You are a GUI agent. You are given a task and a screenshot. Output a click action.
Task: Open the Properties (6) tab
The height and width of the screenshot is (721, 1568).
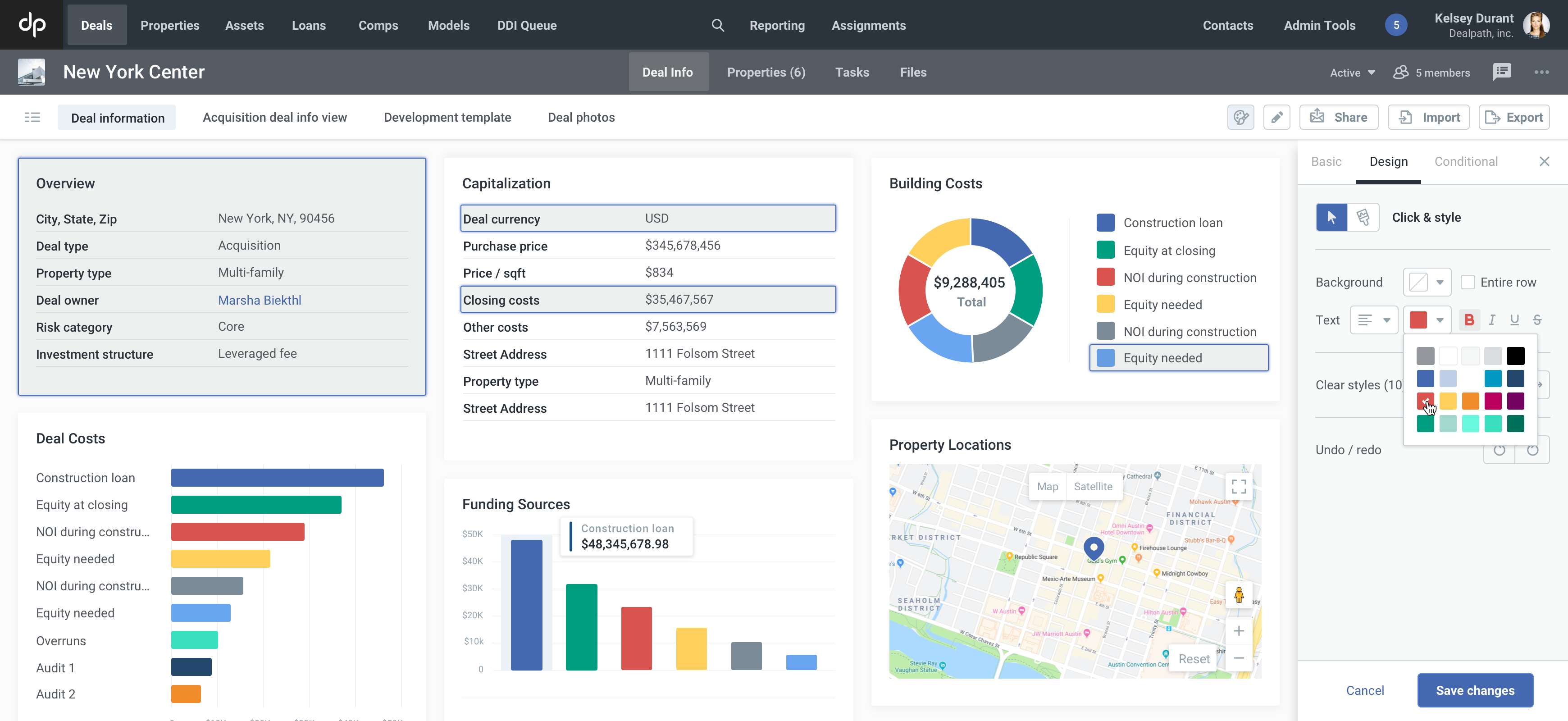tap(766, 72)
